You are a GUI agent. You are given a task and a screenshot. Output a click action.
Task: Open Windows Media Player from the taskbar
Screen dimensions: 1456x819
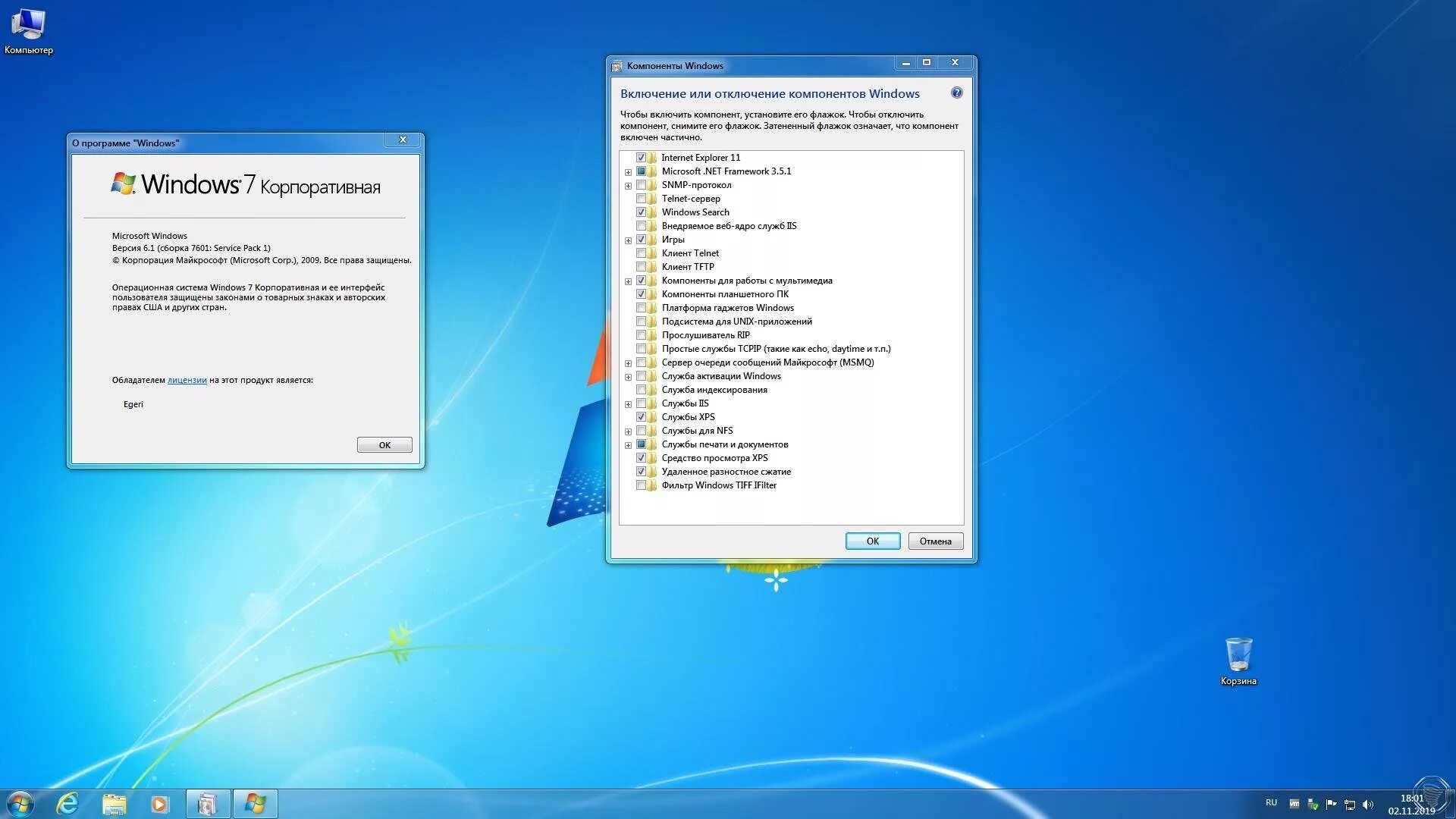tap(159, 804)
